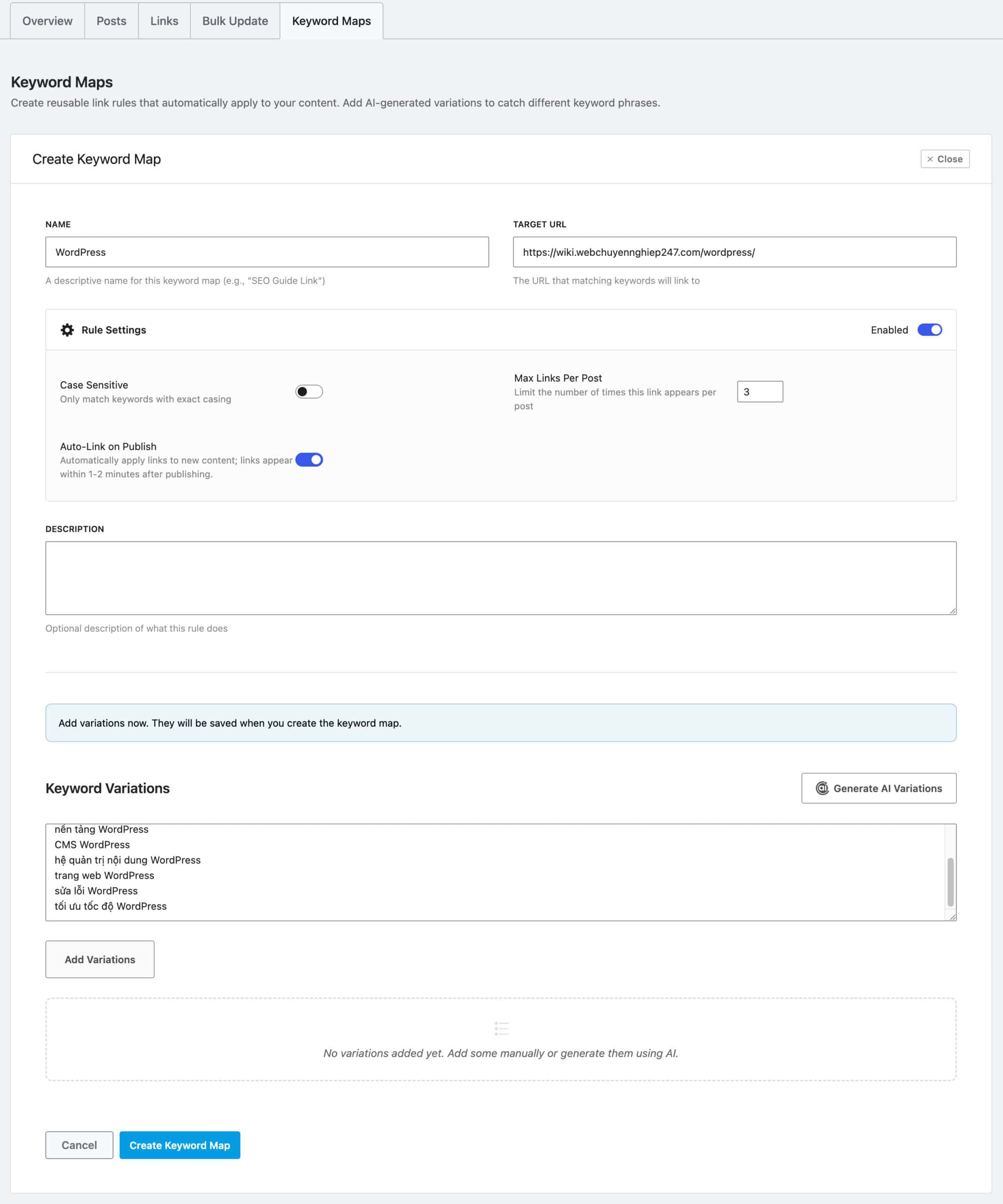Click the 'Auto-Link on Publish' label
1003x1204 pixels.
point(108,446)
